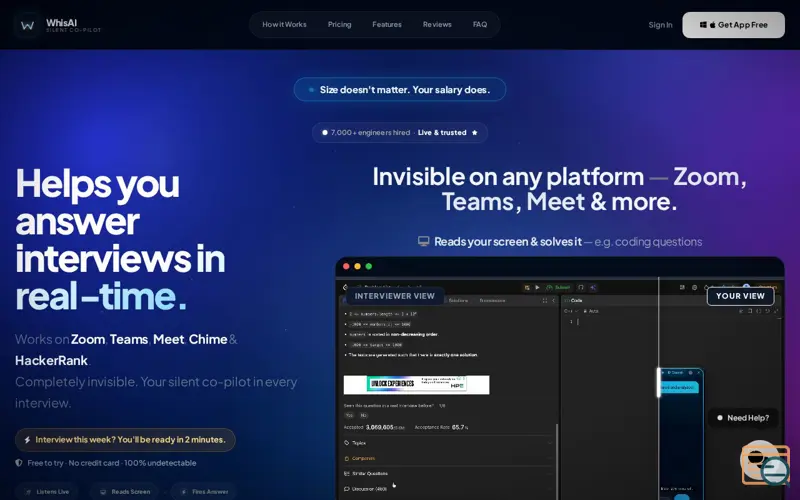800x500 pixels.
Task: Click the fullscreen icon in the description panel header
Action: [545, 301]
